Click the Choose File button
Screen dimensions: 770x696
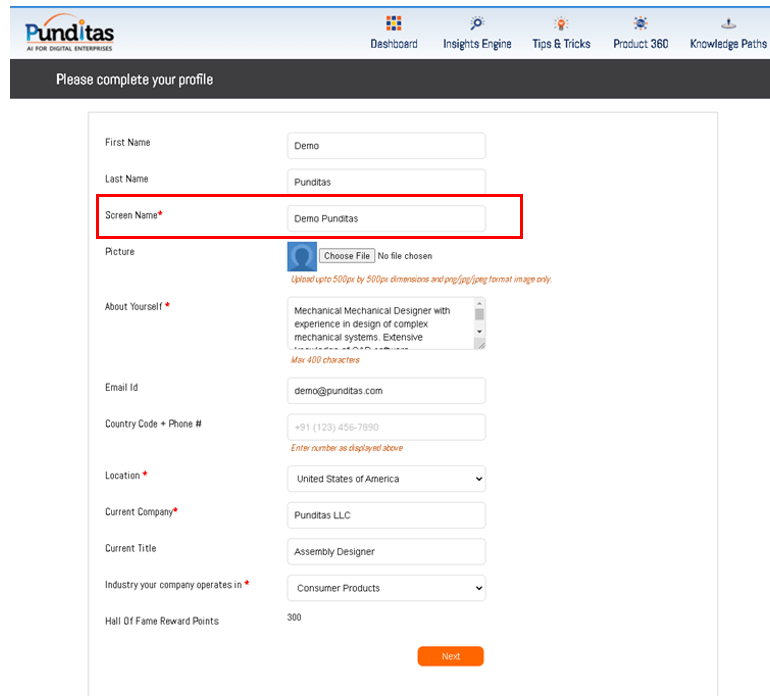click(x=347, y=256)
